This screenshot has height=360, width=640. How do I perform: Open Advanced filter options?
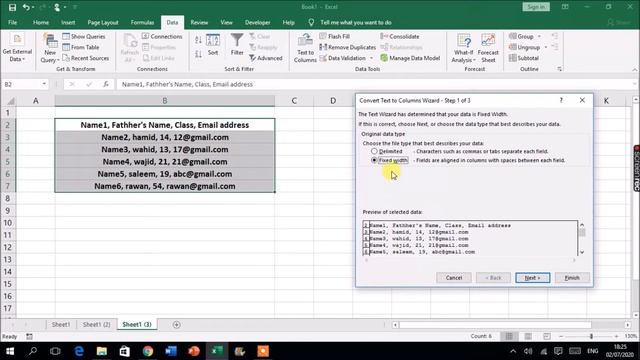(x=265, y=58)
